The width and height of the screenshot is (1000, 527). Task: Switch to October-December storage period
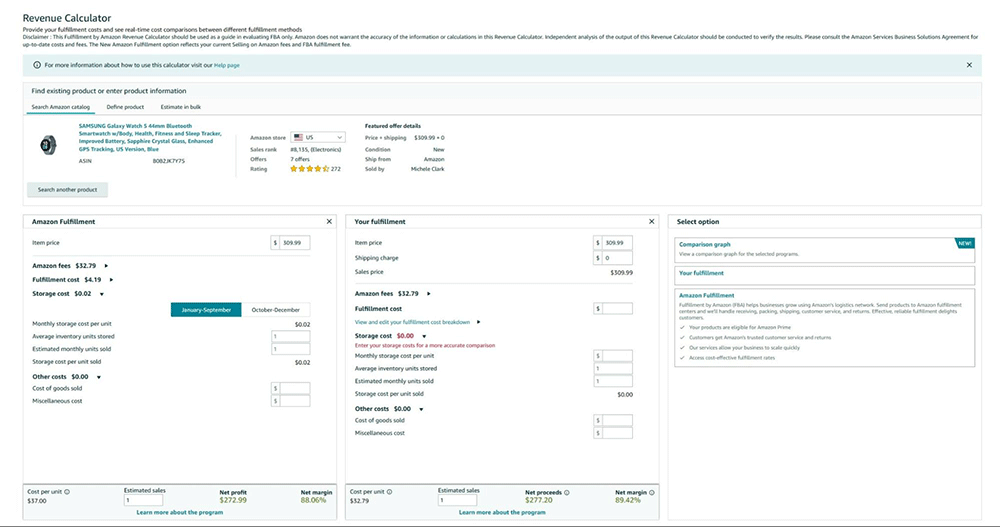[x=275, y=310]
